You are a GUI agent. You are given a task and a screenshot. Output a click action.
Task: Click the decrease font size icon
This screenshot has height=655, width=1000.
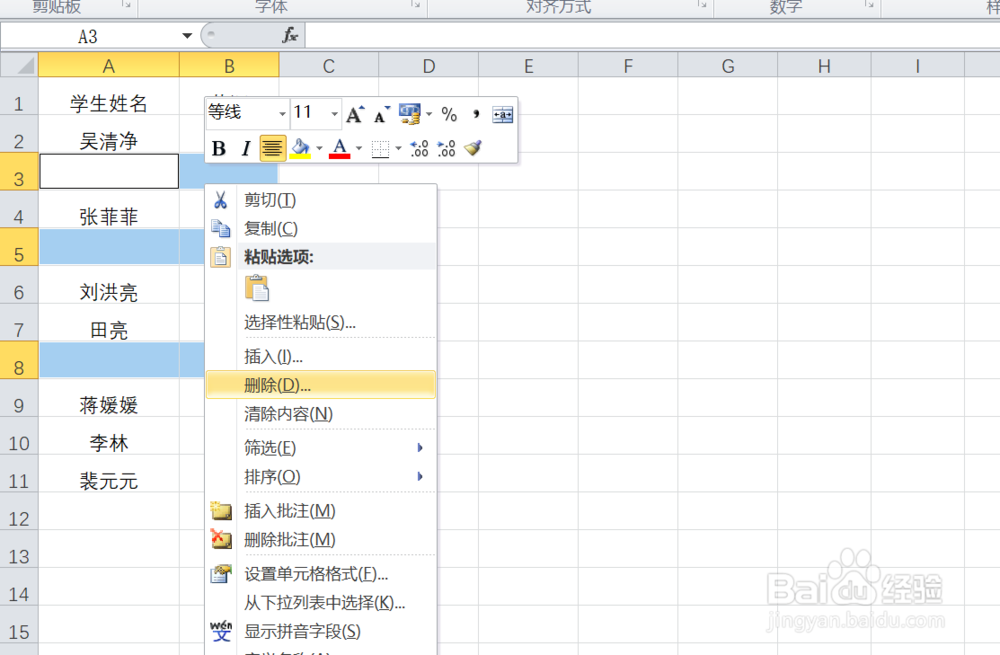[x=380, y=113]
